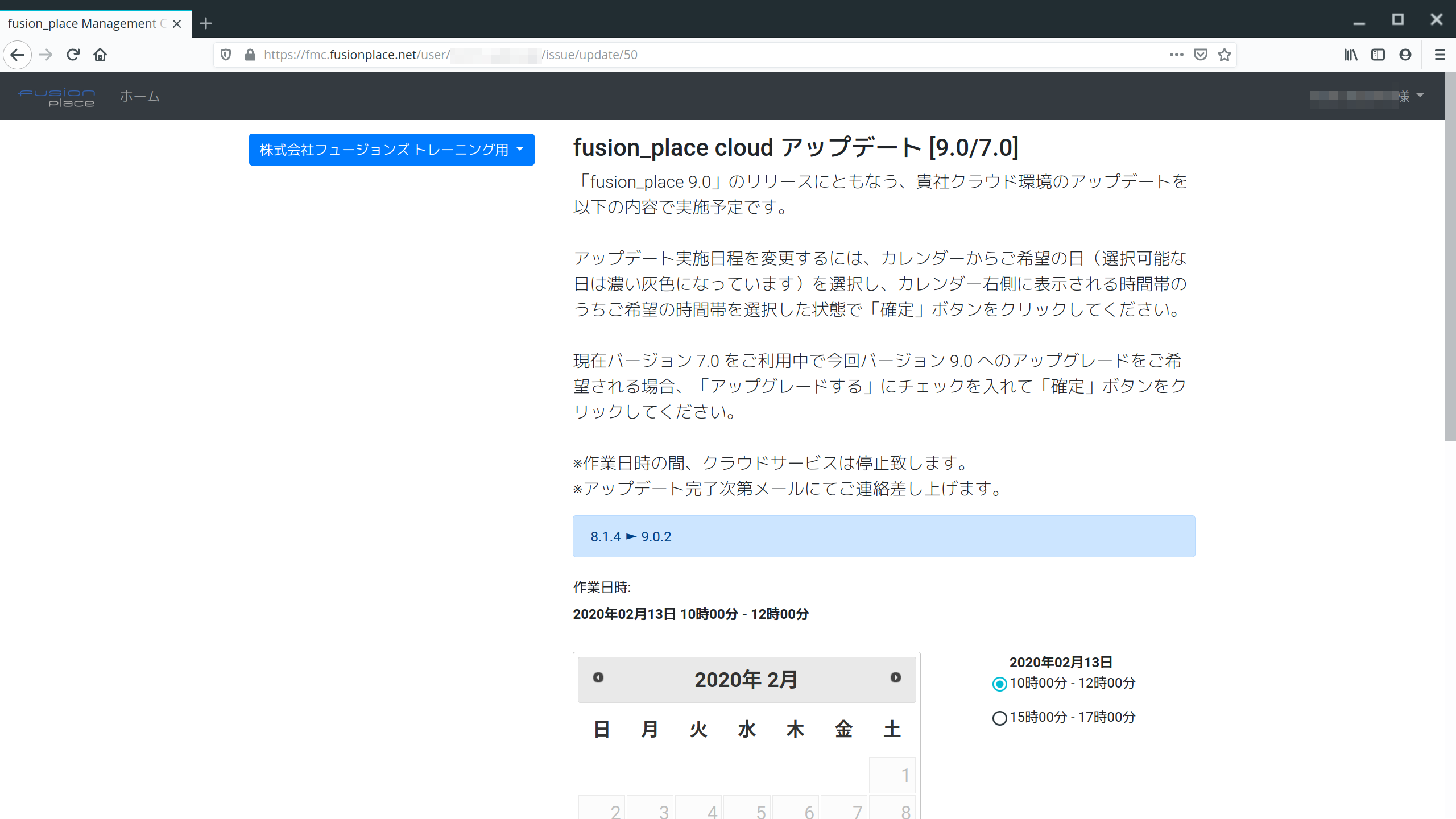This screenshot has height=819, width=1456.
Task: Click calendar date 1
Action: pyautogui.click(x=892, y=775)
